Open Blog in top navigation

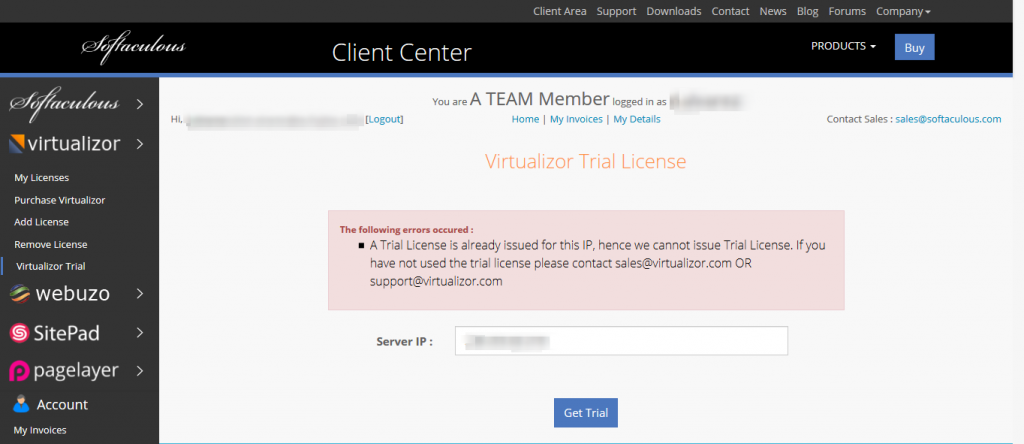808,11
